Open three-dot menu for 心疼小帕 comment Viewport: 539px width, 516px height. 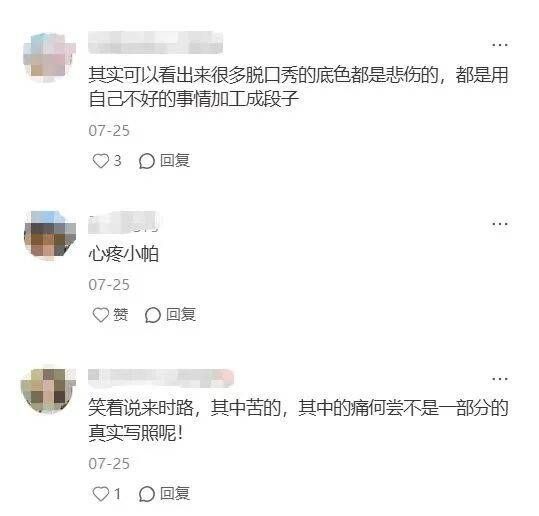(500, 224)
